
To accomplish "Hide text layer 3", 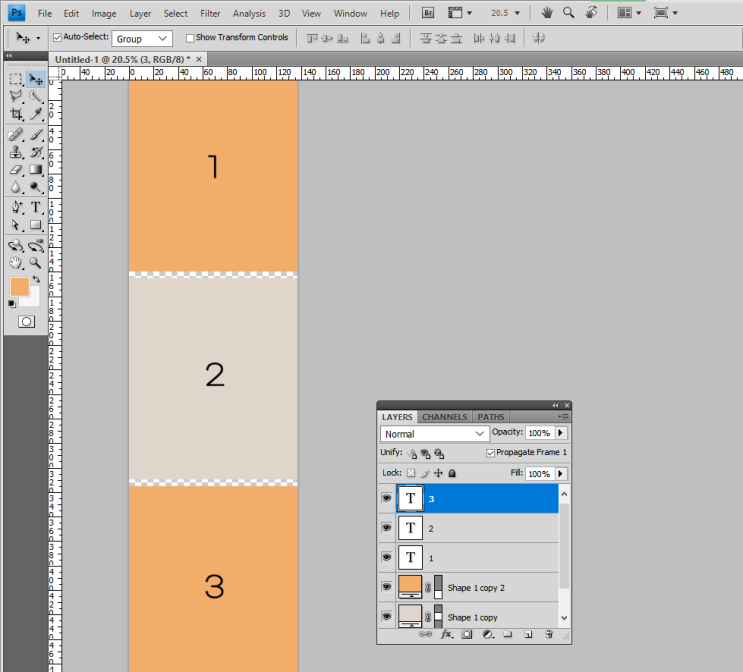I will [387, 498].
